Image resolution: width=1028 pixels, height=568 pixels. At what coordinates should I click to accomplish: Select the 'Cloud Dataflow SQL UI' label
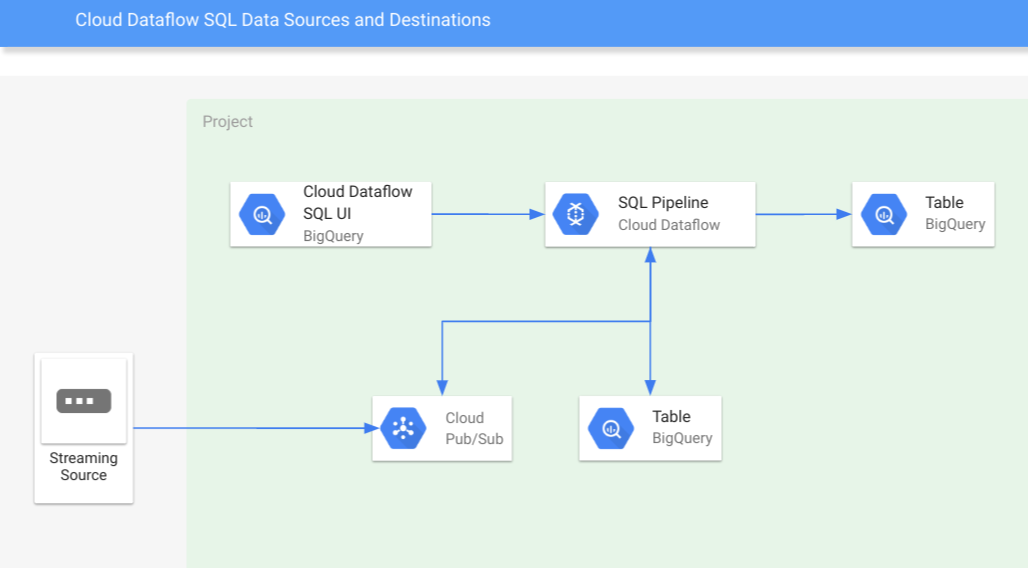coord(358,203)
